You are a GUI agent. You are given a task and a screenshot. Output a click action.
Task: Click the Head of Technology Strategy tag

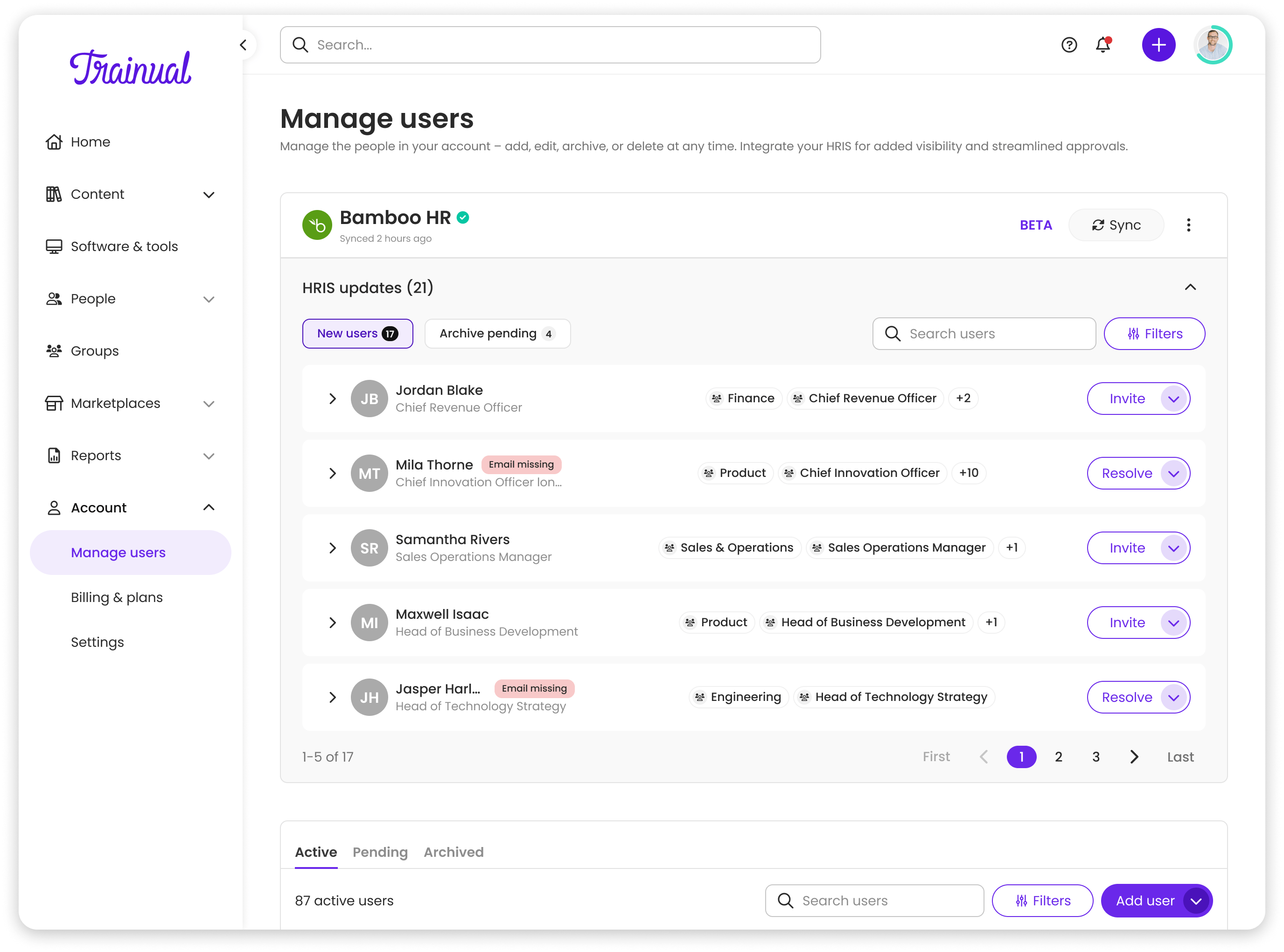click(x=894, y=697)
